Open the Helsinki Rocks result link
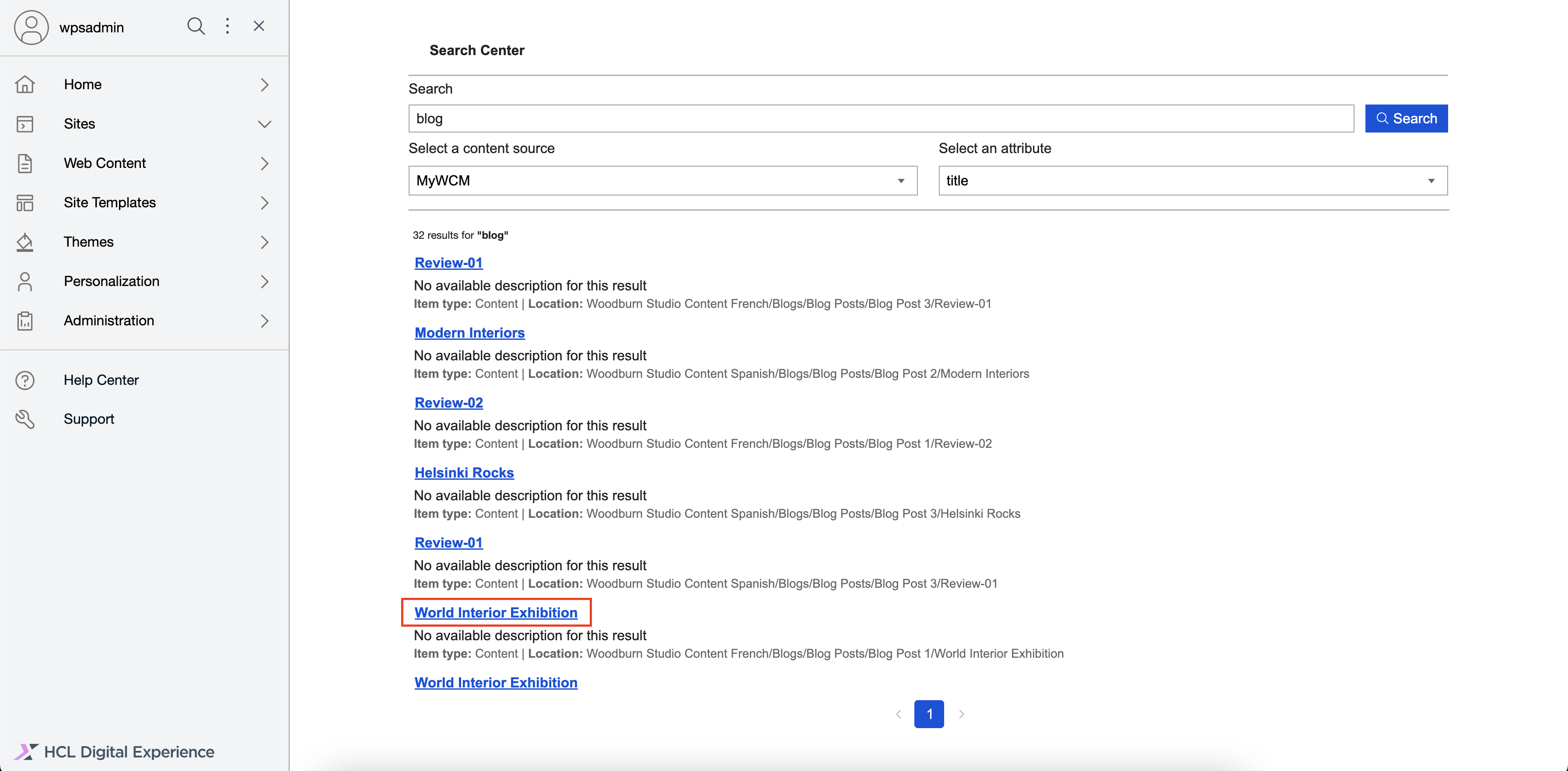Image resolution: width=1568 pixels, height=771 pixels. [464, 473]
